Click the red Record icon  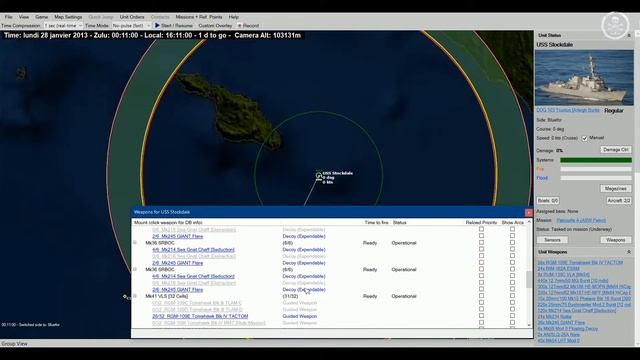[x=240, y=26]
